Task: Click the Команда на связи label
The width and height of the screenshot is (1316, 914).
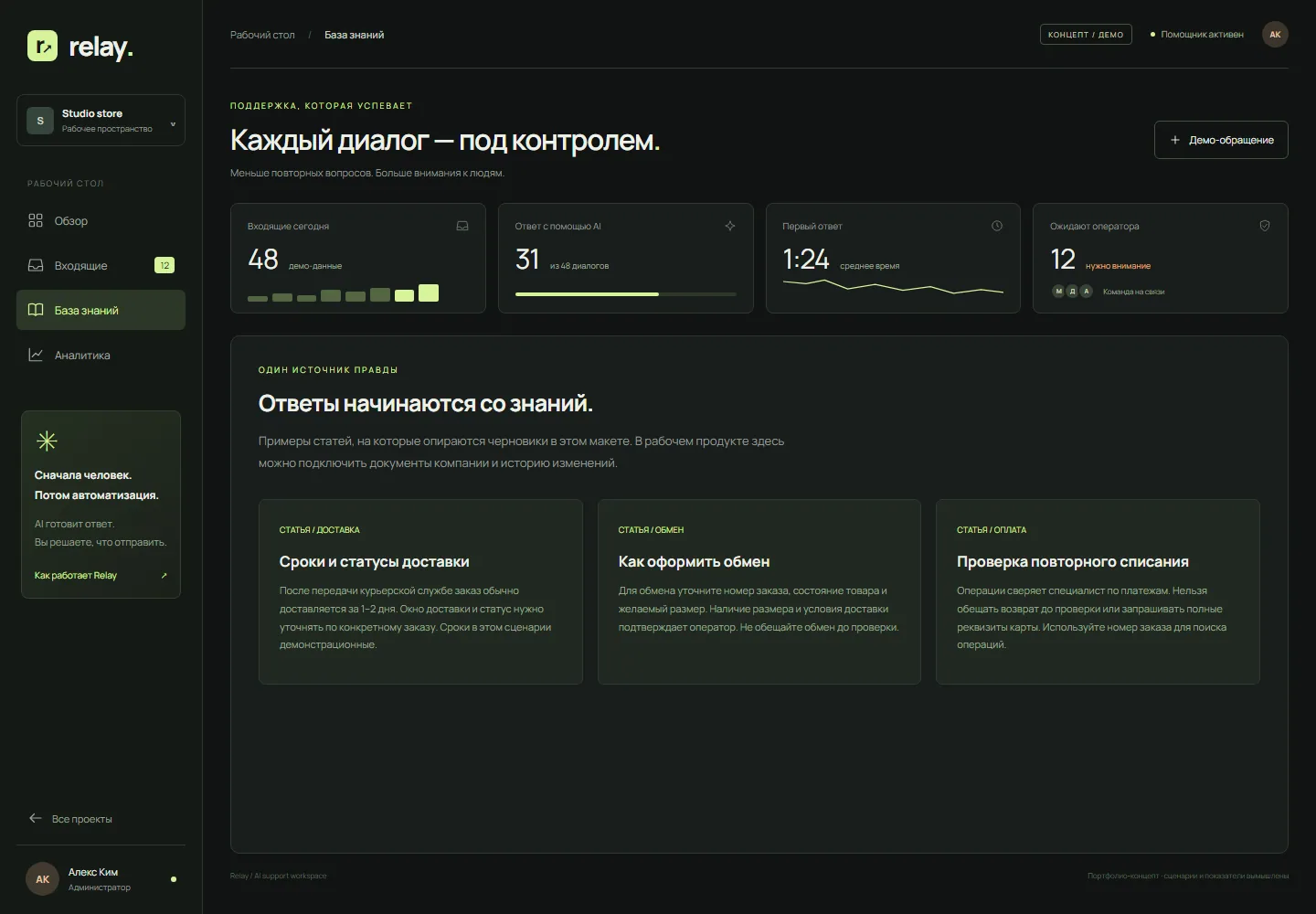Action: click(1133, 292)
